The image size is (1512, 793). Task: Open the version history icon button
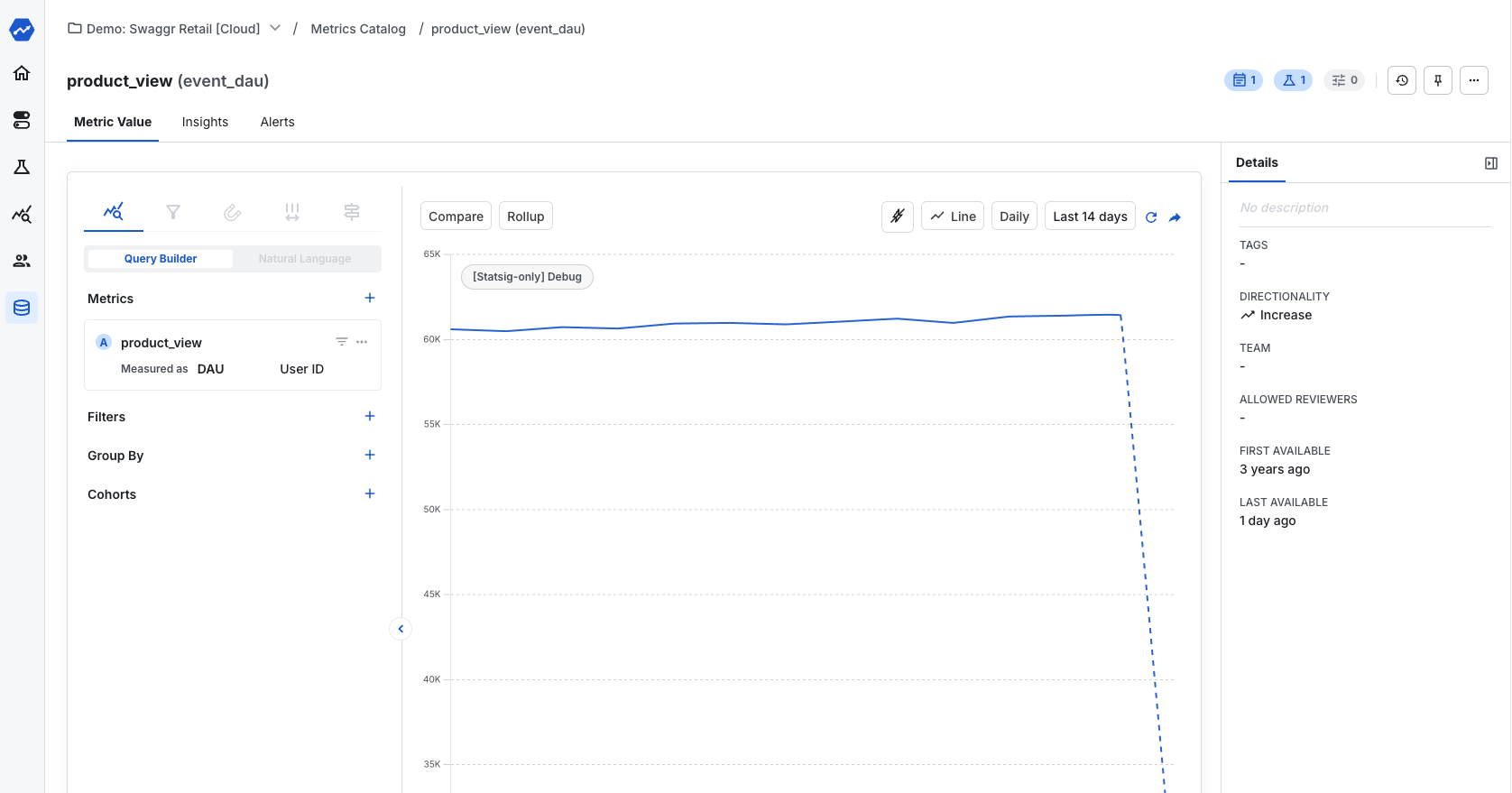[1402, 80]
